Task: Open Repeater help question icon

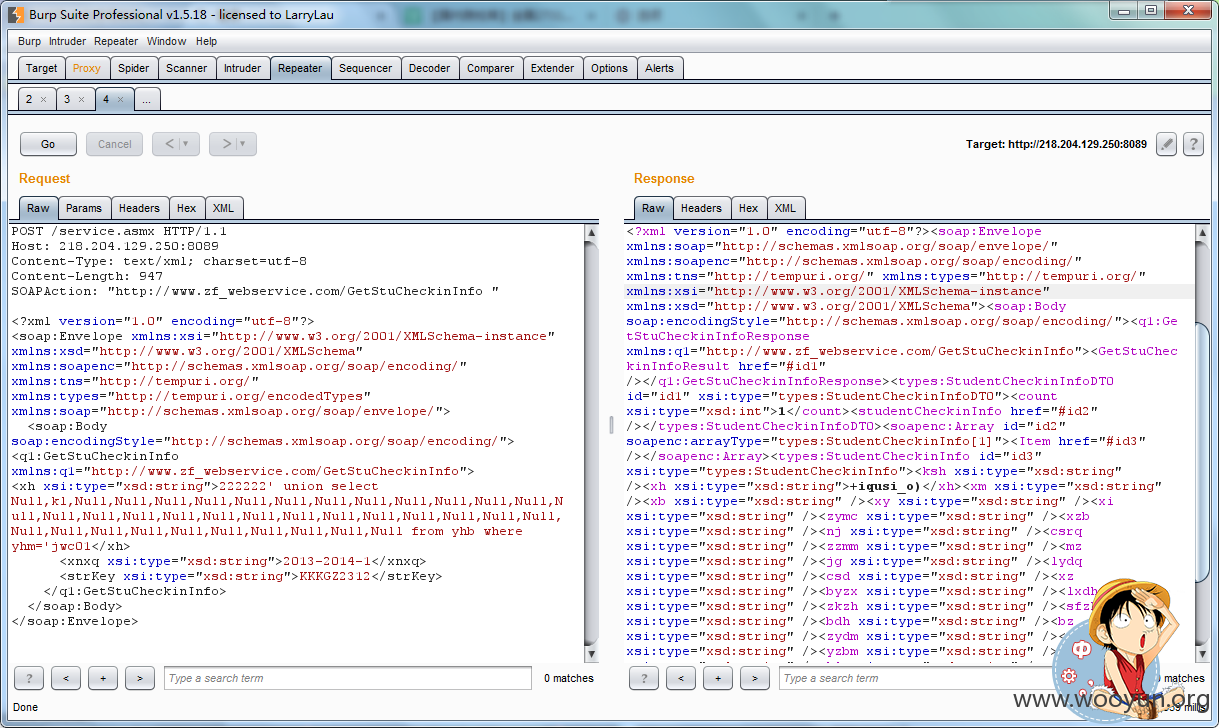Action: [1193, 144]
